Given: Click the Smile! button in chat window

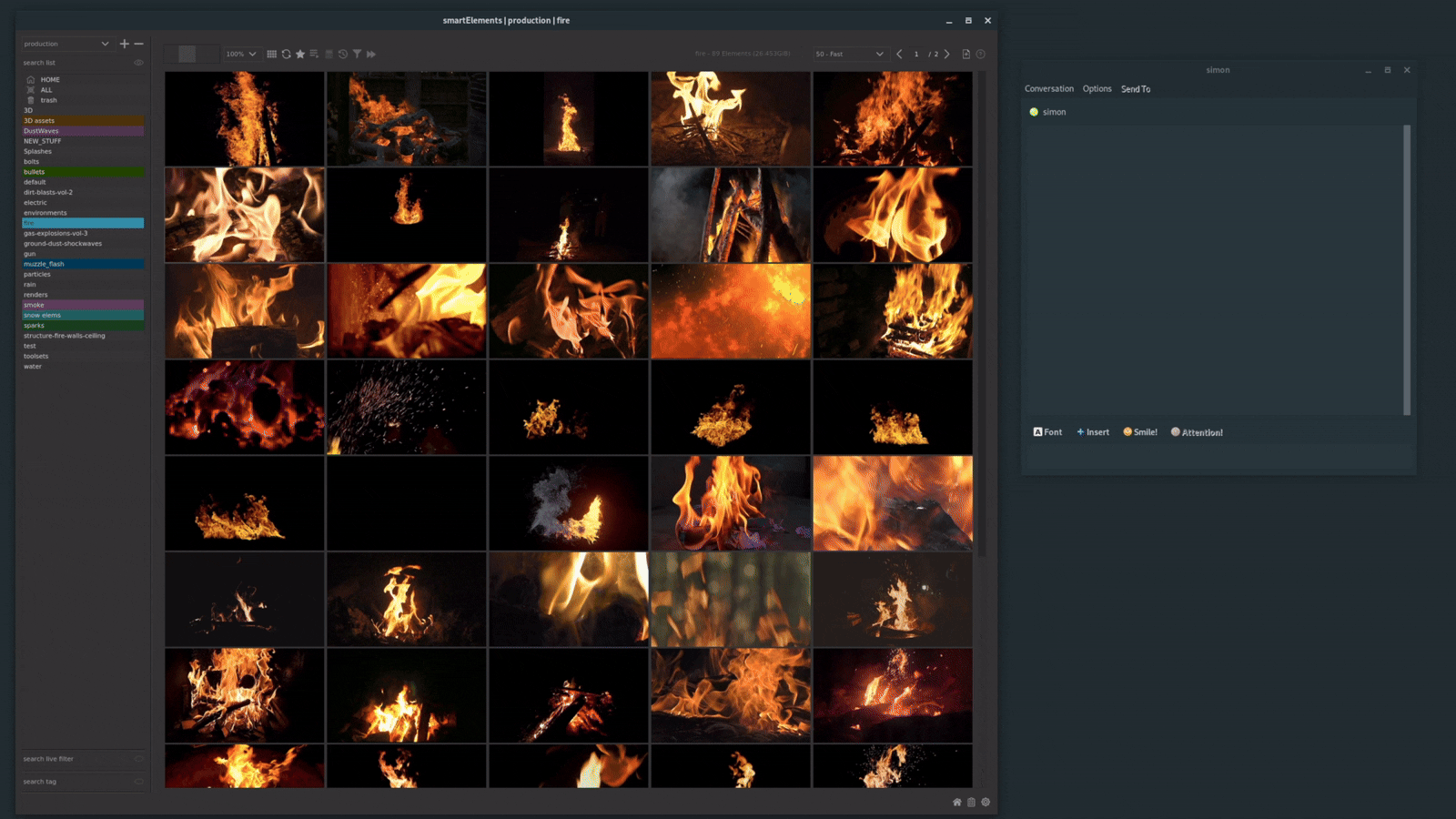Looking at the screenshot, I should [1138, 431].
